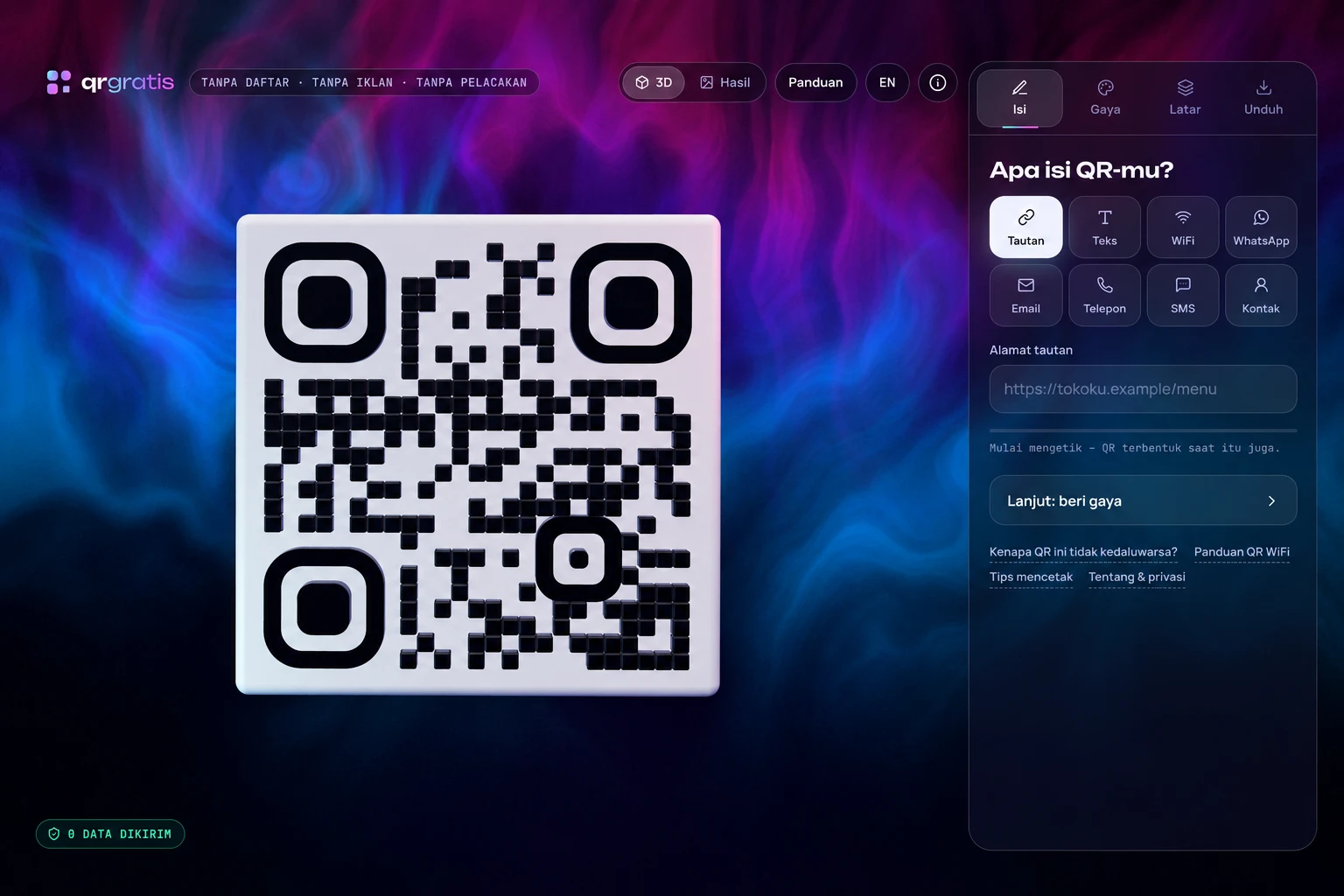The image size is (1344, 896).
Task: Click the 3D QR code preview
Action: click(478, 455)
